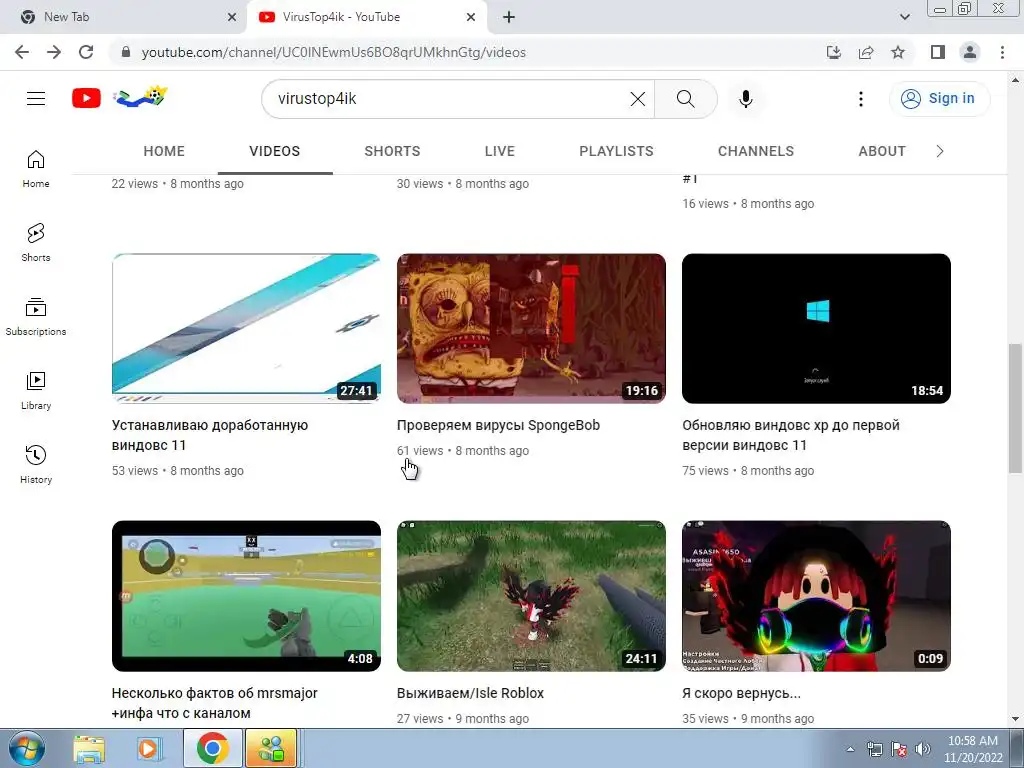This screenshot has height=768, width=1024.
Task: Click Chrome icon in taskbar
Action: tap(212, 748)
